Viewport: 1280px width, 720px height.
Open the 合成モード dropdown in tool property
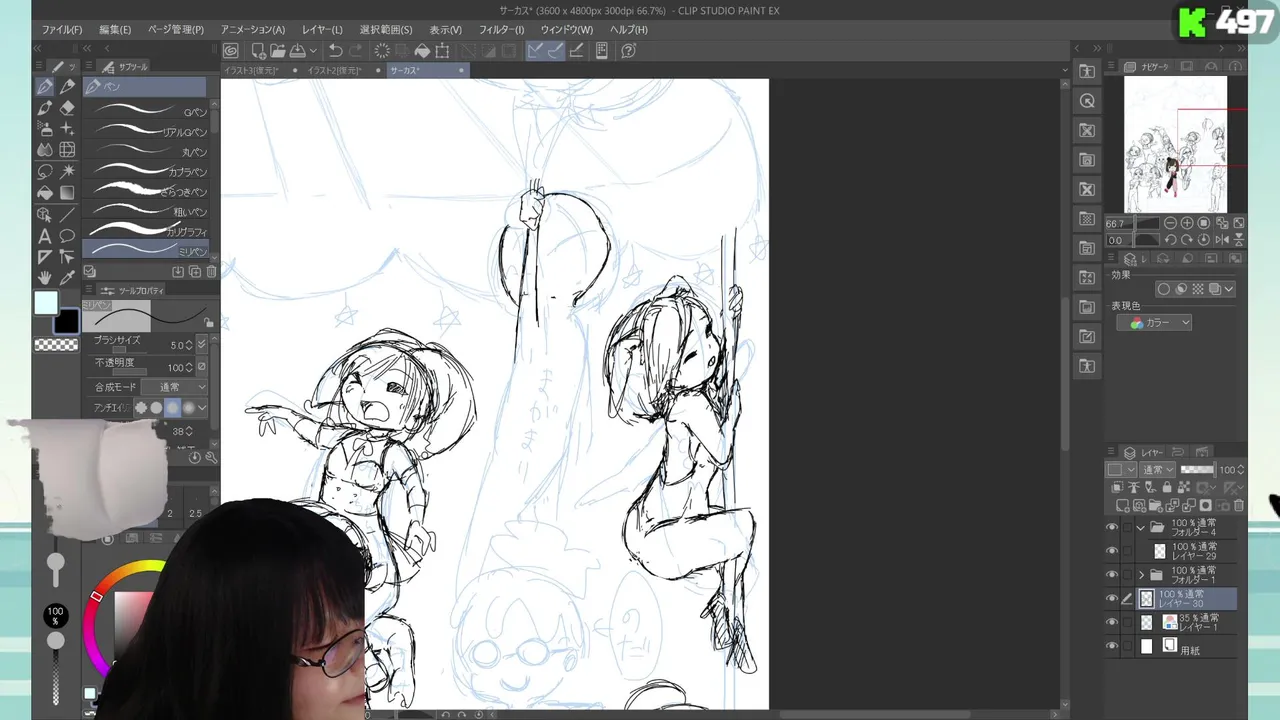tap(174, 387)
